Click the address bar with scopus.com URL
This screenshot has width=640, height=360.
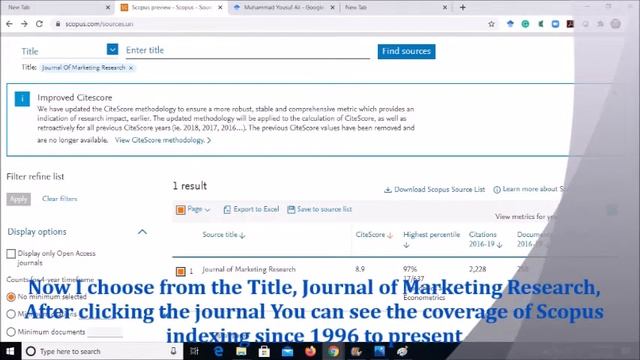coord(269,24)
